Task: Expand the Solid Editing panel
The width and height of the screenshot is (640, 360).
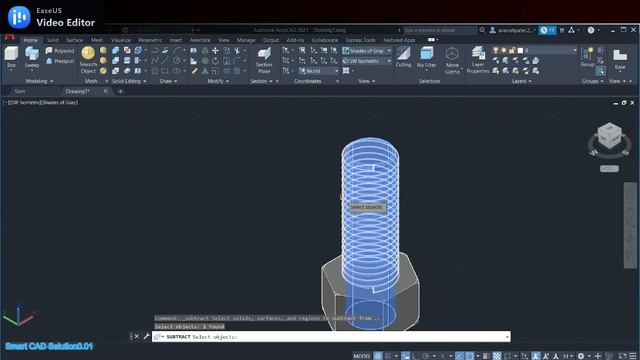Action: (x=129, y=81)
